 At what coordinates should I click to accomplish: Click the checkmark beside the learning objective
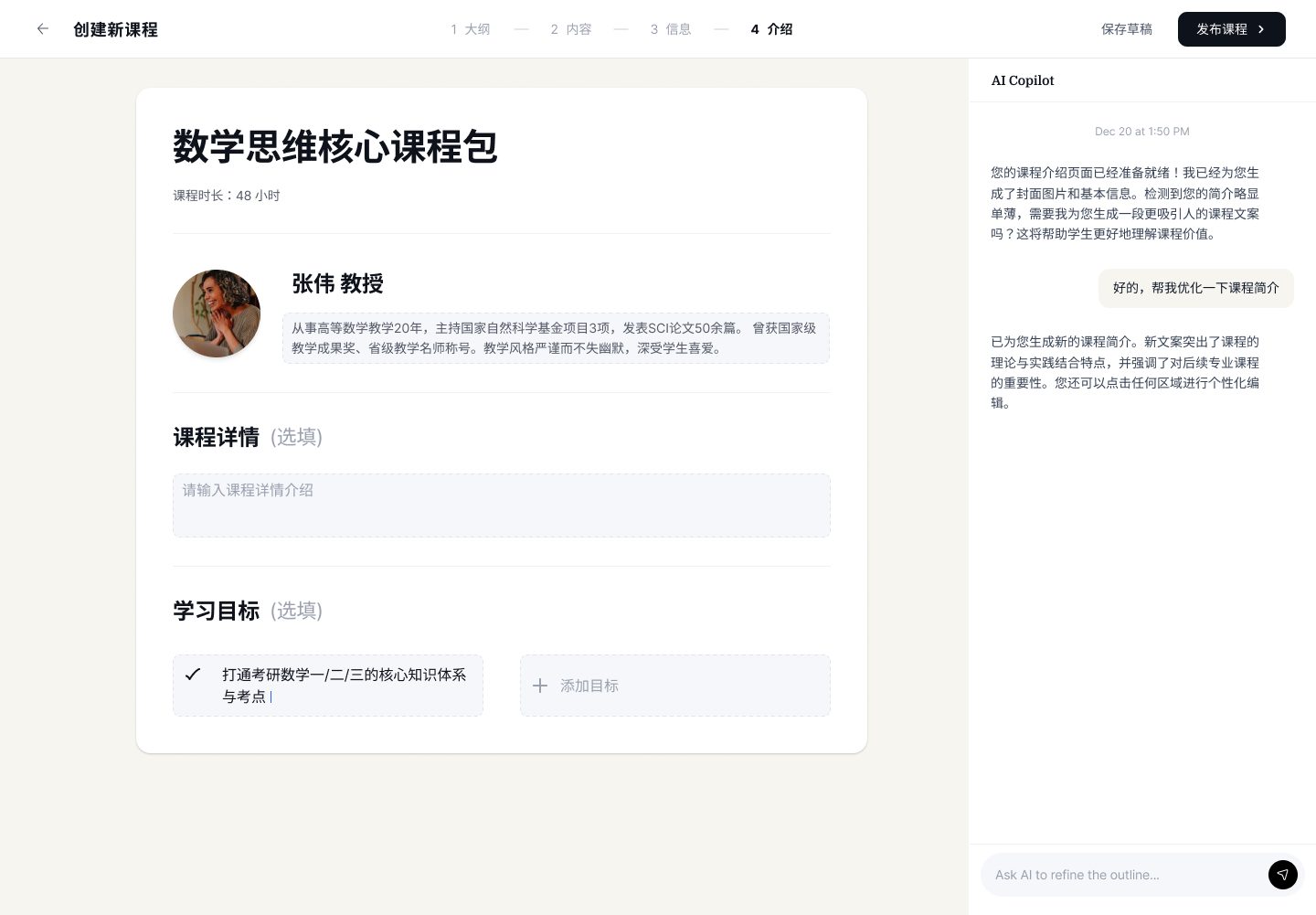point(193,674)
